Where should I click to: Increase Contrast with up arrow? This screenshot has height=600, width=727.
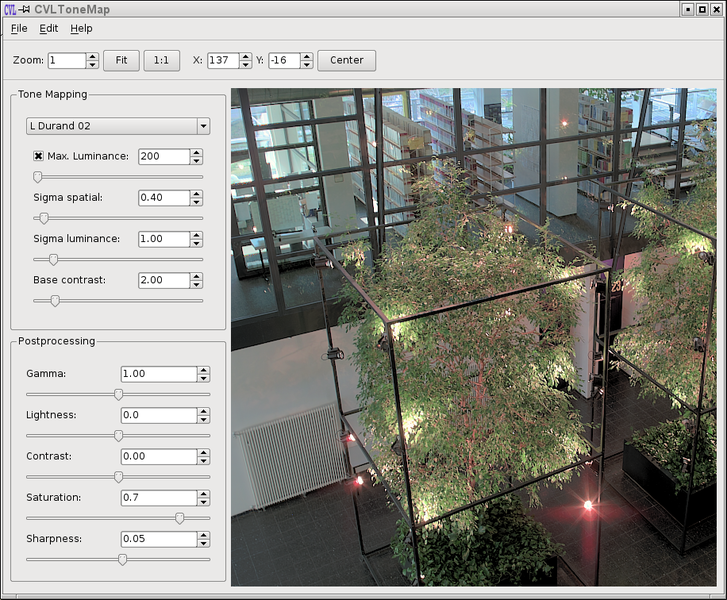coord(204,453)
